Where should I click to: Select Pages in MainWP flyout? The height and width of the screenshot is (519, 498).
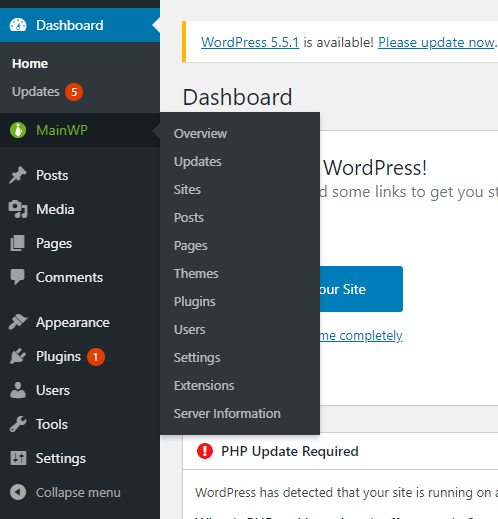point(191,246)
